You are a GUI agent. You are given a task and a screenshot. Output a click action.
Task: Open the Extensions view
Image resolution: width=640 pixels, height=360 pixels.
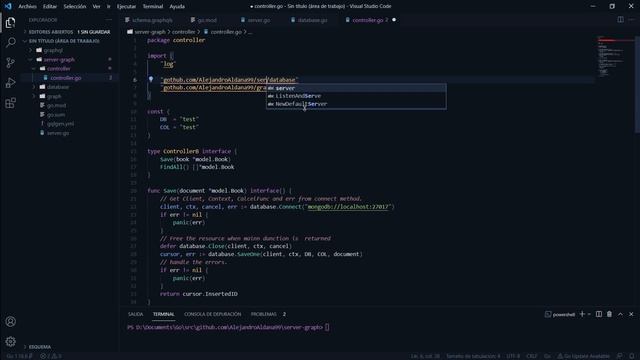click(11, 103)
